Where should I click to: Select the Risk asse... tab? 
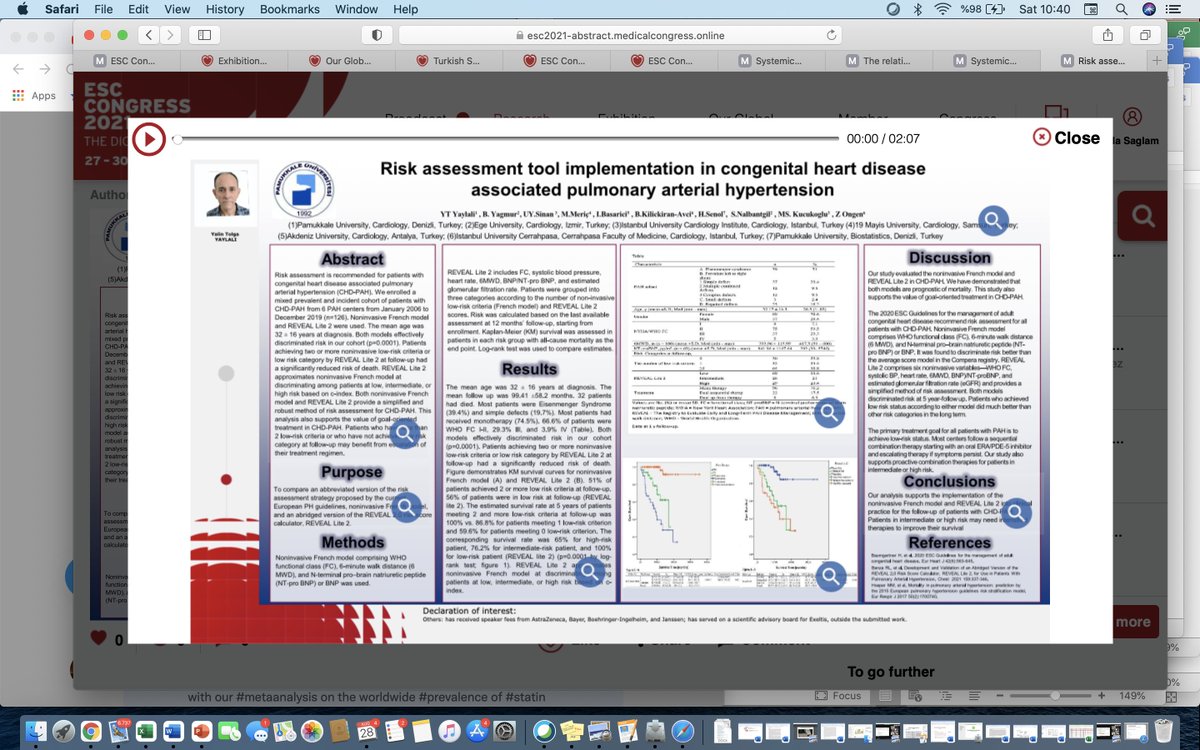pyautogui.click(x=1096, y=61)
